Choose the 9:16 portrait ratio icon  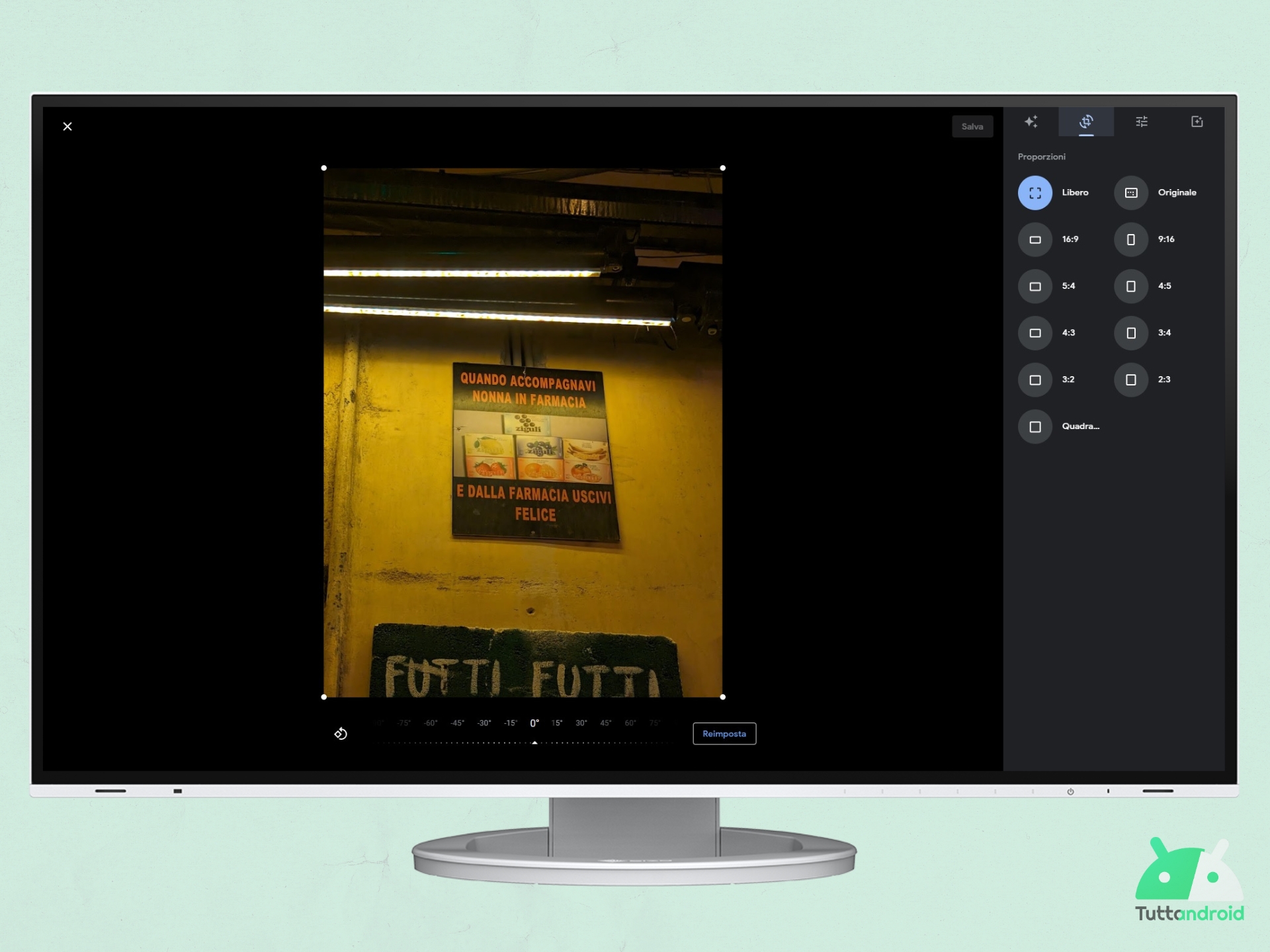1130,240
